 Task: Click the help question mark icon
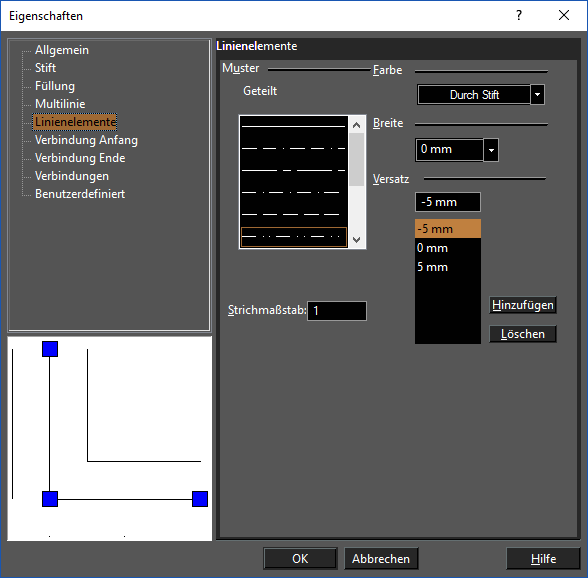tap(519, 15)
